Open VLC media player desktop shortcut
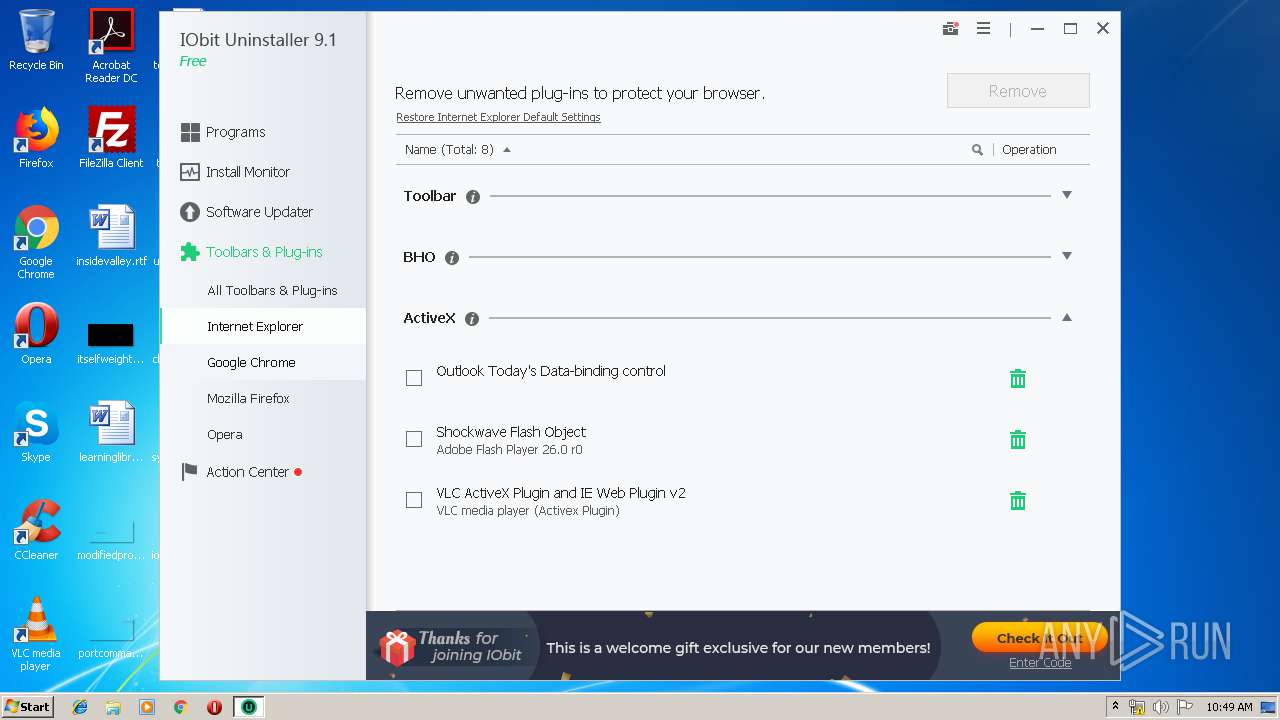The image size is (1280, 720). tap(36, 634)
